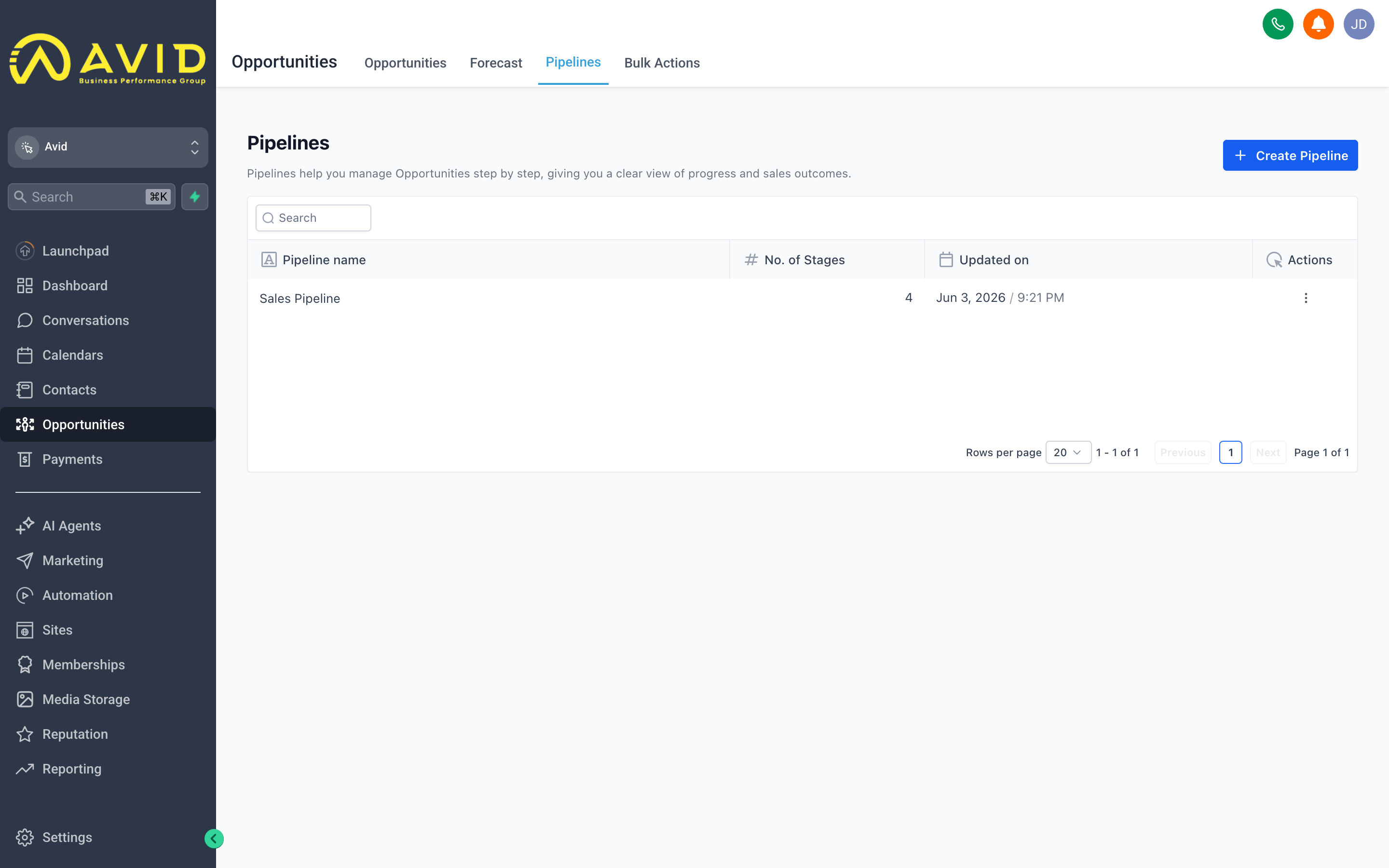Open Conversations in the sidebar
Screen dimensions: 1389x868
click(108, 320)
